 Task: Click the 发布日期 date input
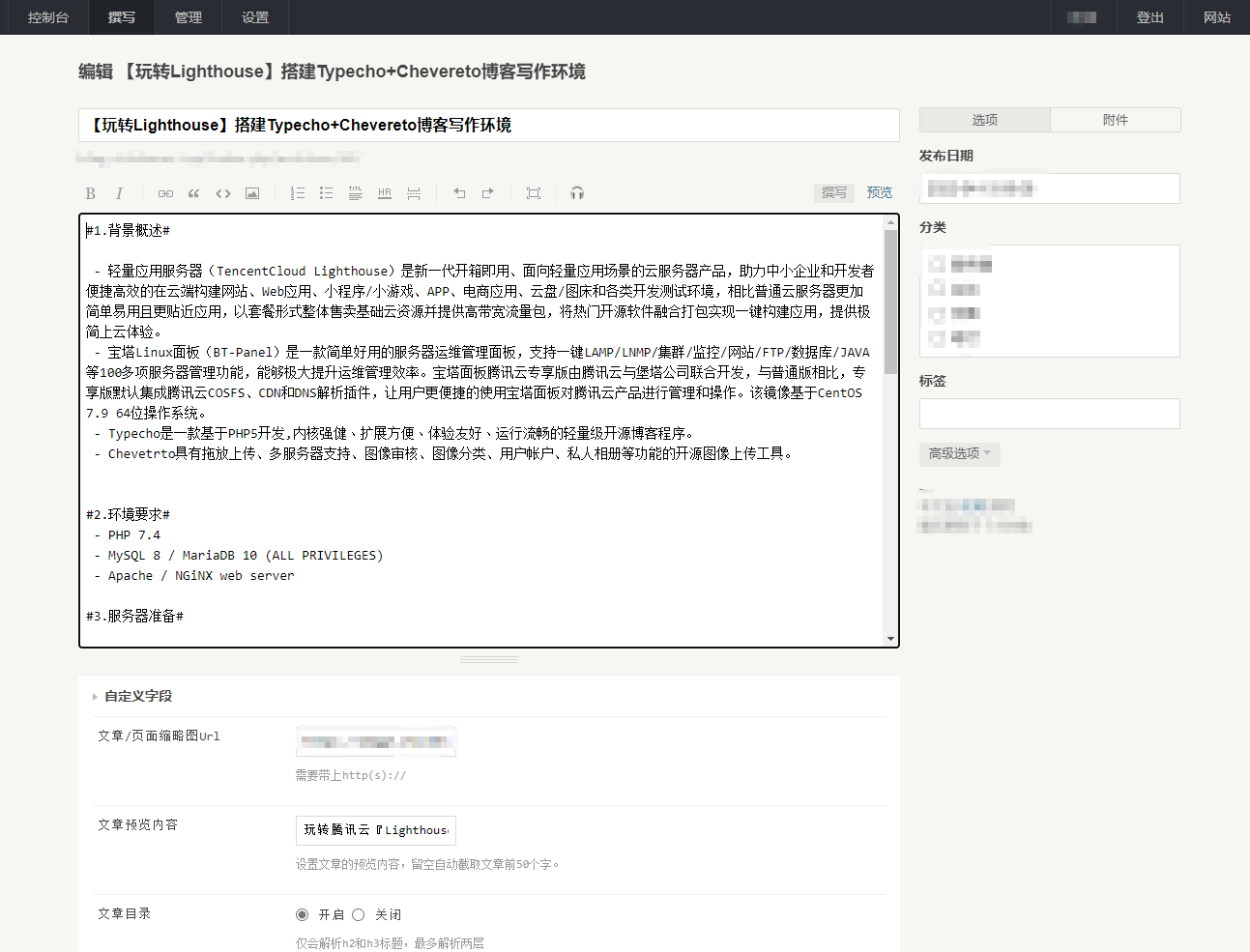click(1050, 188)
